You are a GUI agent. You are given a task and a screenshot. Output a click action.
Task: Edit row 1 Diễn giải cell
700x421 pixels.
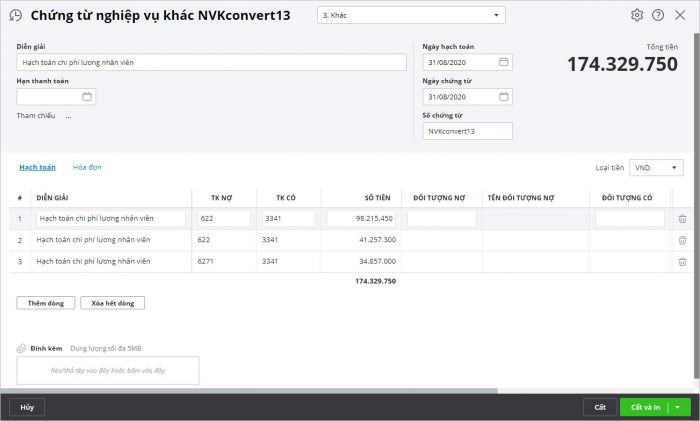111,218
